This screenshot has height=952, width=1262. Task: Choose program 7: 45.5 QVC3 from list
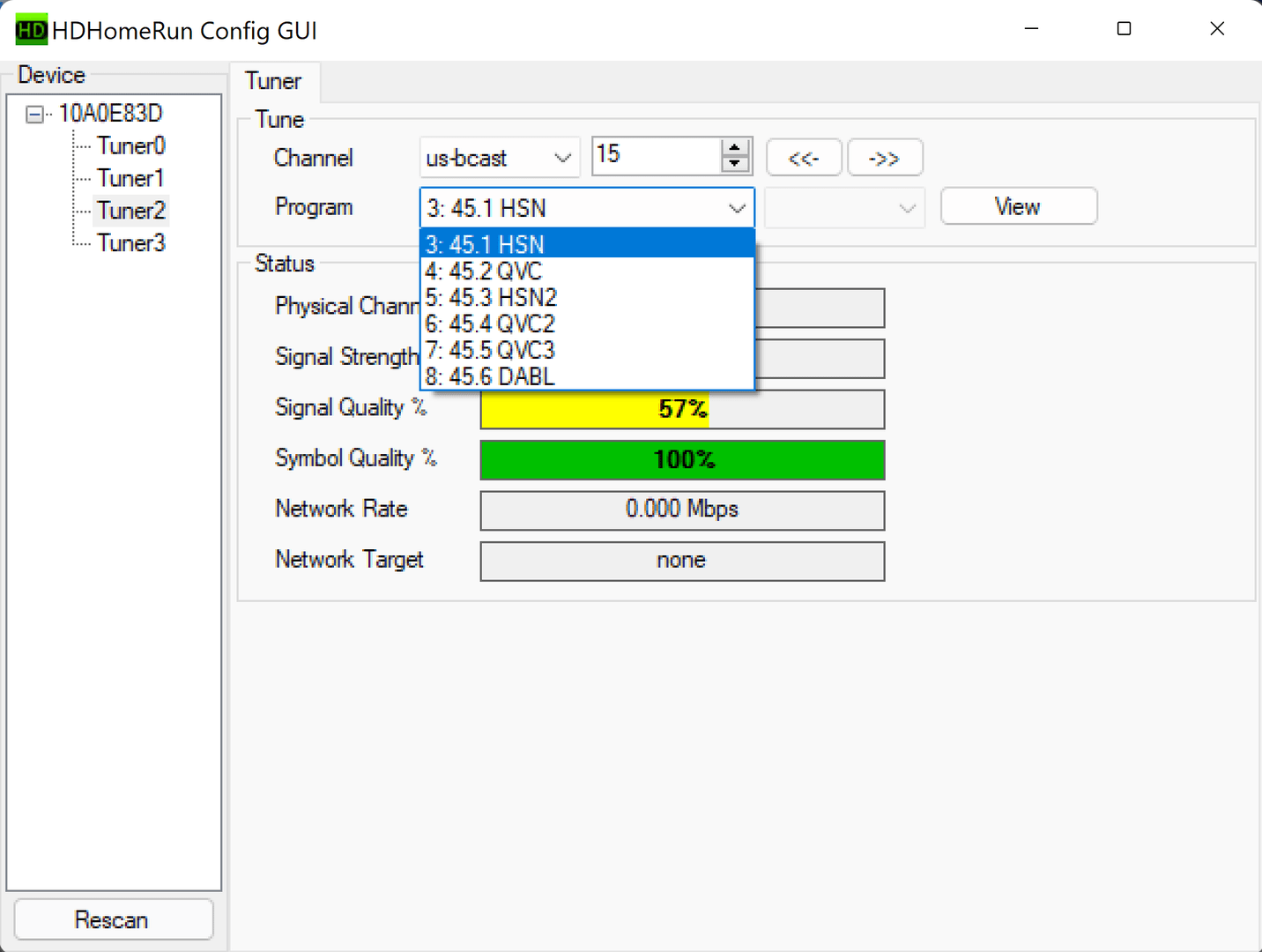[587, 350]
